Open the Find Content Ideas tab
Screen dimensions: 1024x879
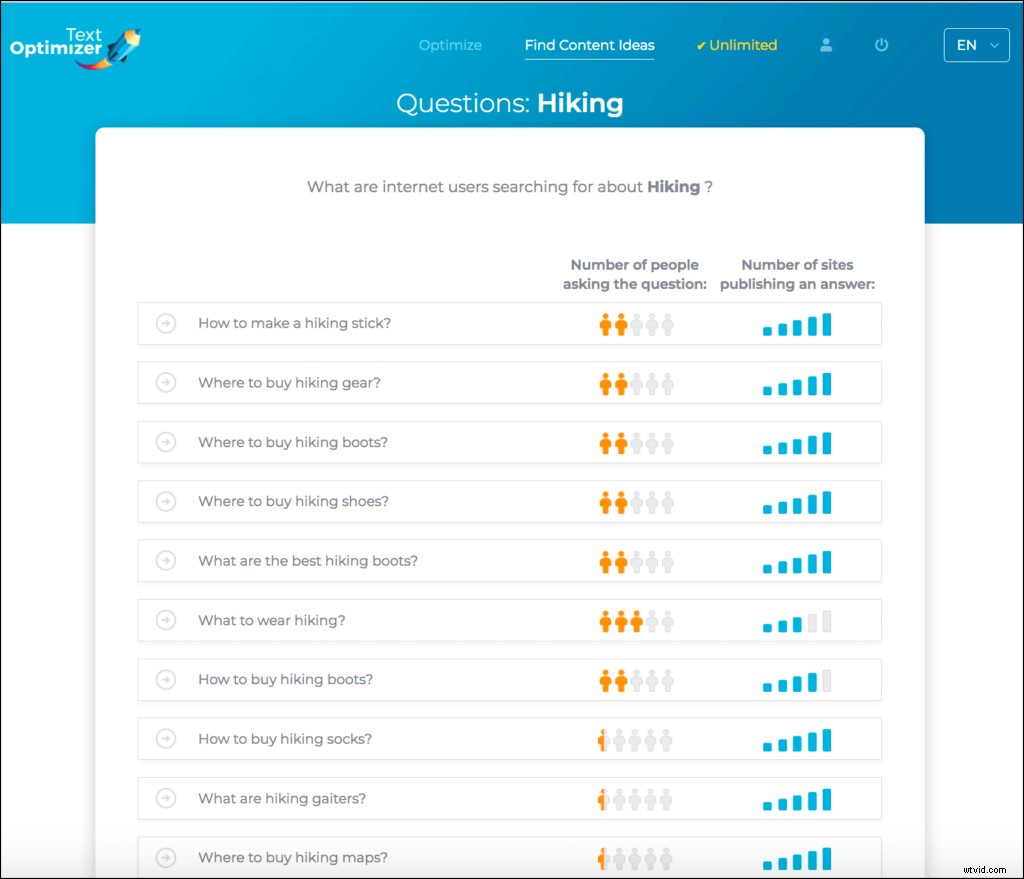pos(589,45)
